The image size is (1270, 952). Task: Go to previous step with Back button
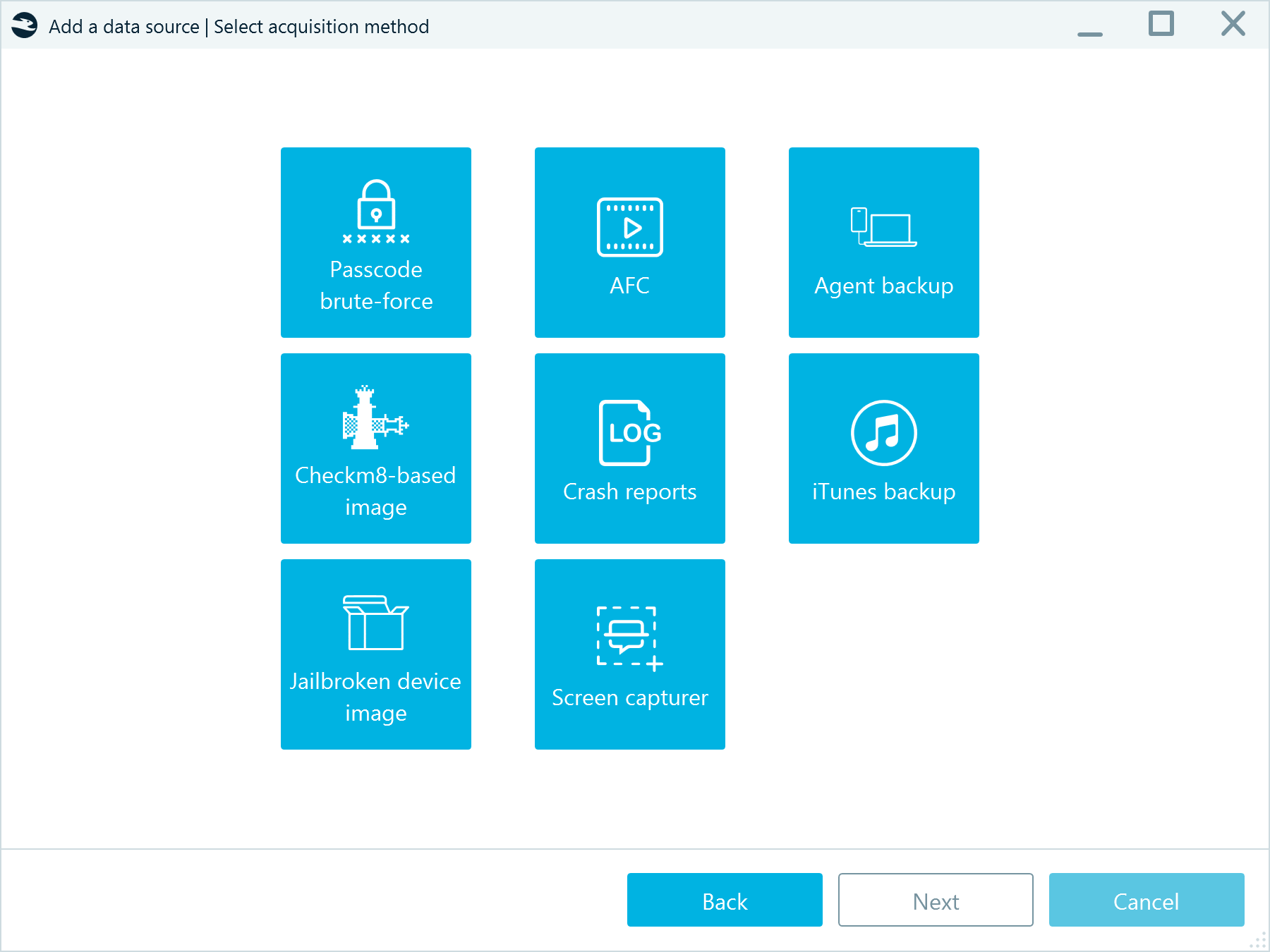(x=725, y=900)
